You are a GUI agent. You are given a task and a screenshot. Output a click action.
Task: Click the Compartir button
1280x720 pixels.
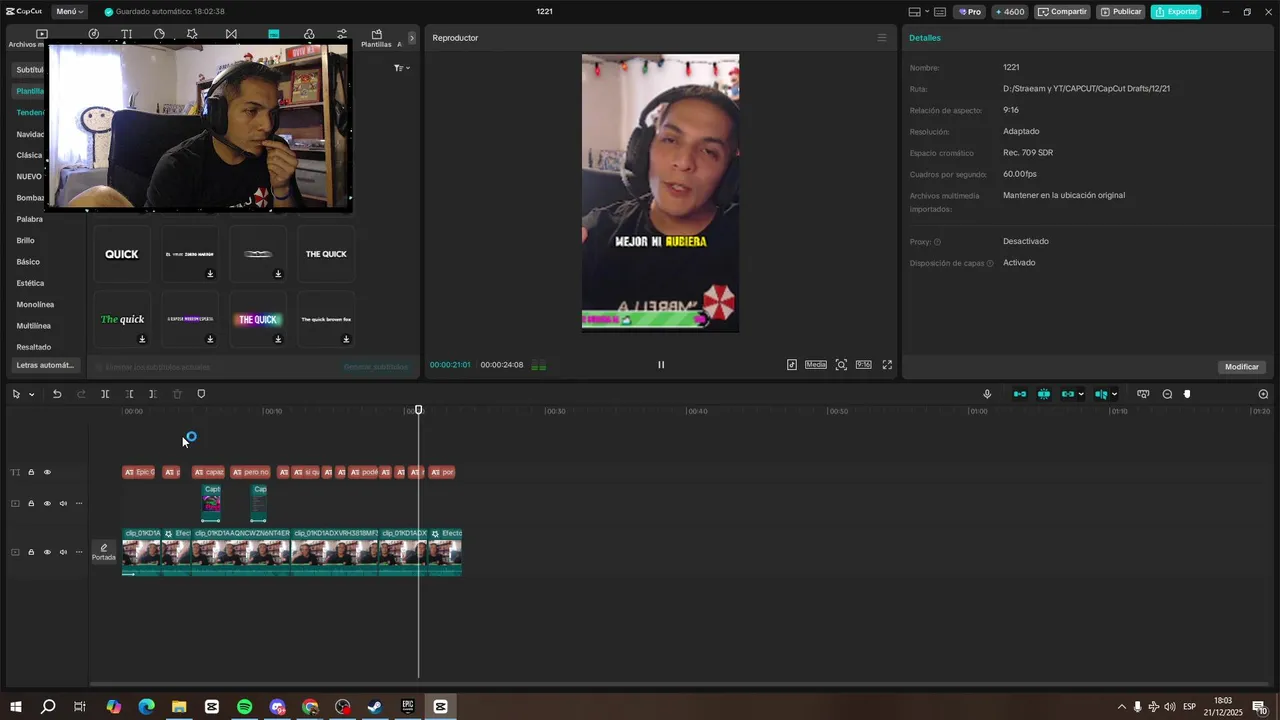pyautogui.click(x=1062, y=12)
